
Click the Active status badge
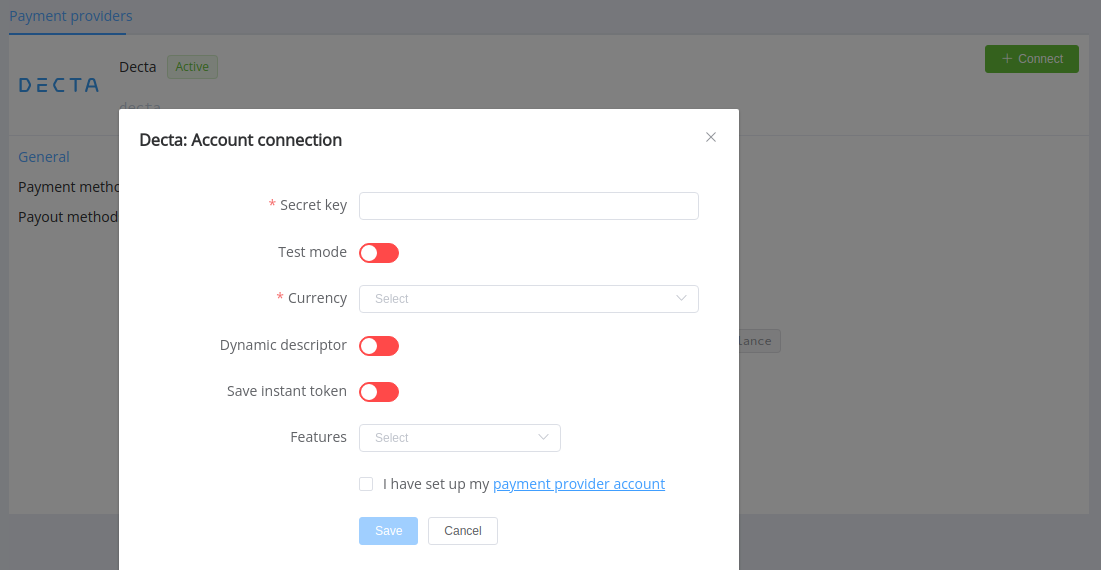(192, 67)
